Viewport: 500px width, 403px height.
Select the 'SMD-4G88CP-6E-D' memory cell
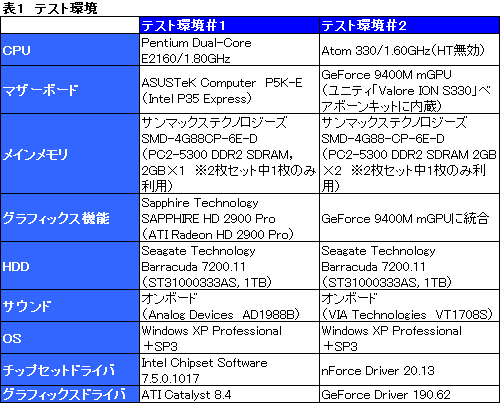[x=229, y=154]
